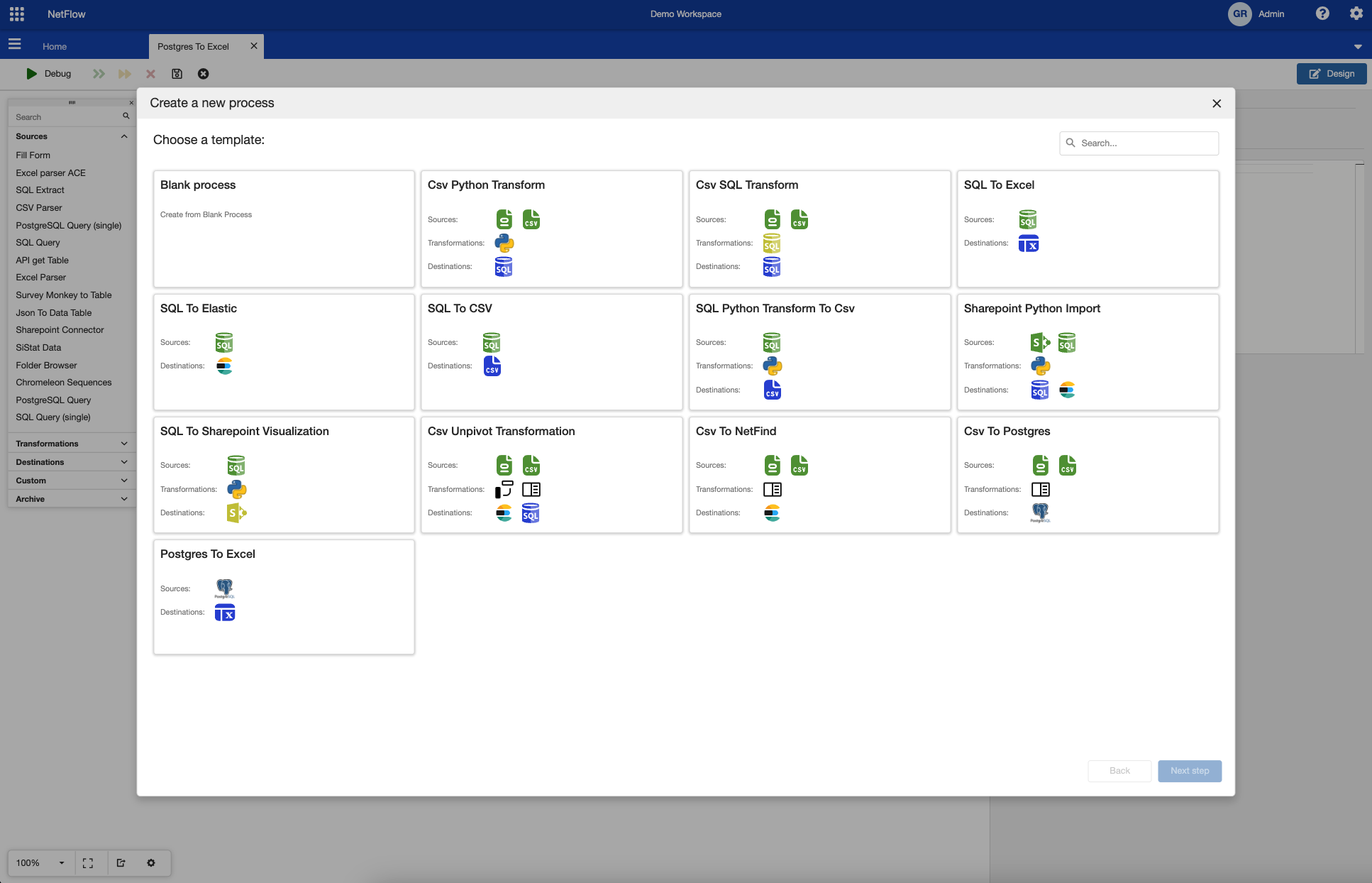Click the Design button
Image resolution: width=1372 pixels, height=883 pixels.
click(x=1332, y=74)
